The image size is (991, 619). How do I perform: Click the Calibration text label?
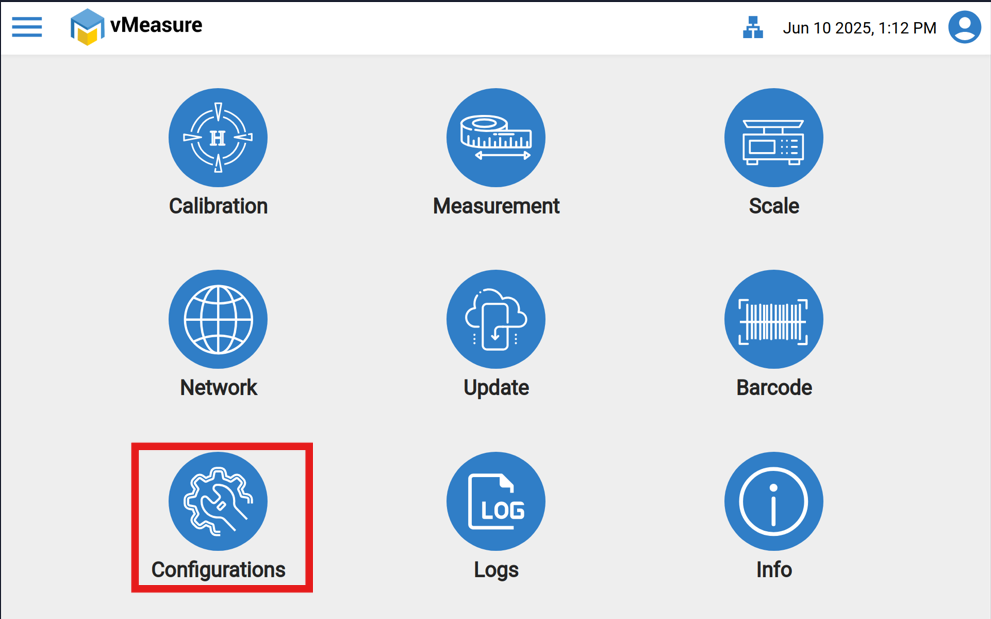coord(218,206)
